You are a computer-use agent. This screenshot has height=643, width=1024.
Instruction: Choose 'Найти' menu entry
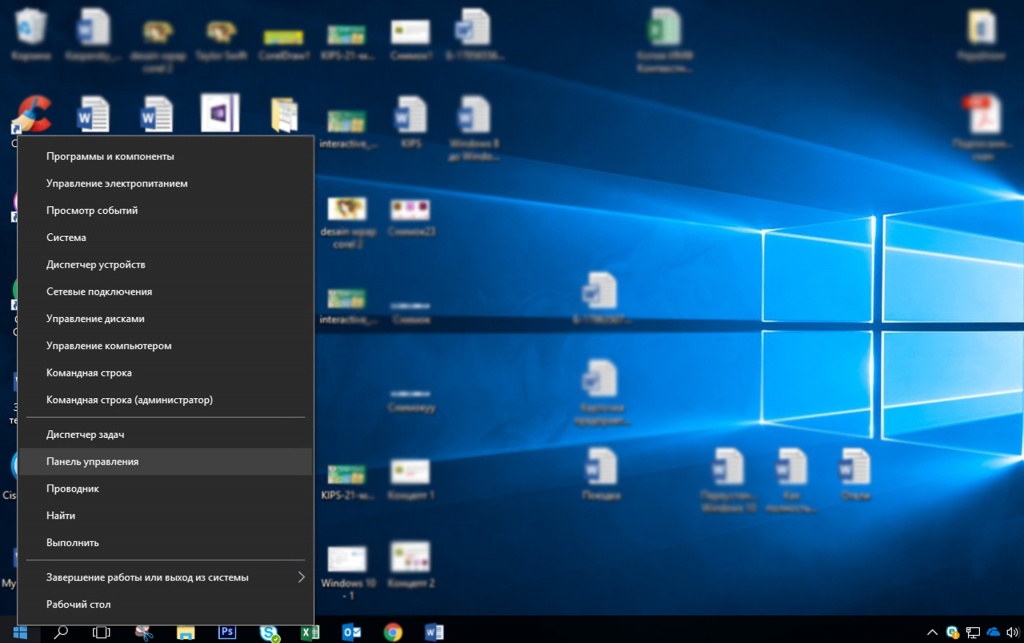click(x=166, y=516)
